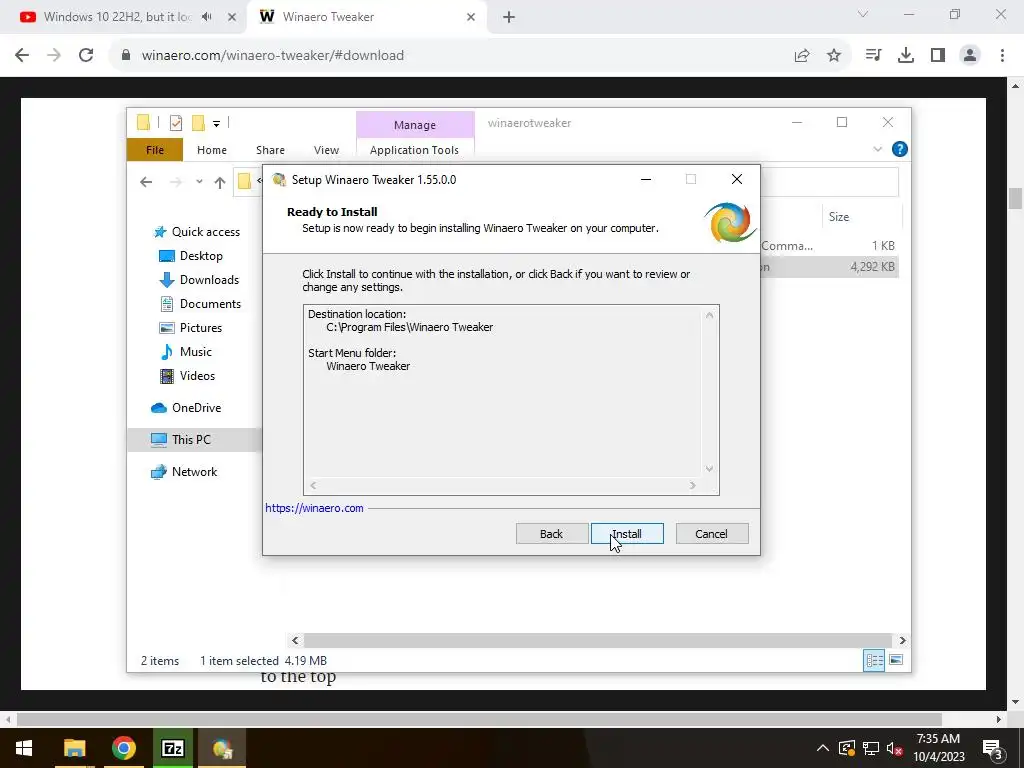Open Explorer's help icon
Image resolution: width=1024 pixels, height=768 pixels.
(899, 150)
